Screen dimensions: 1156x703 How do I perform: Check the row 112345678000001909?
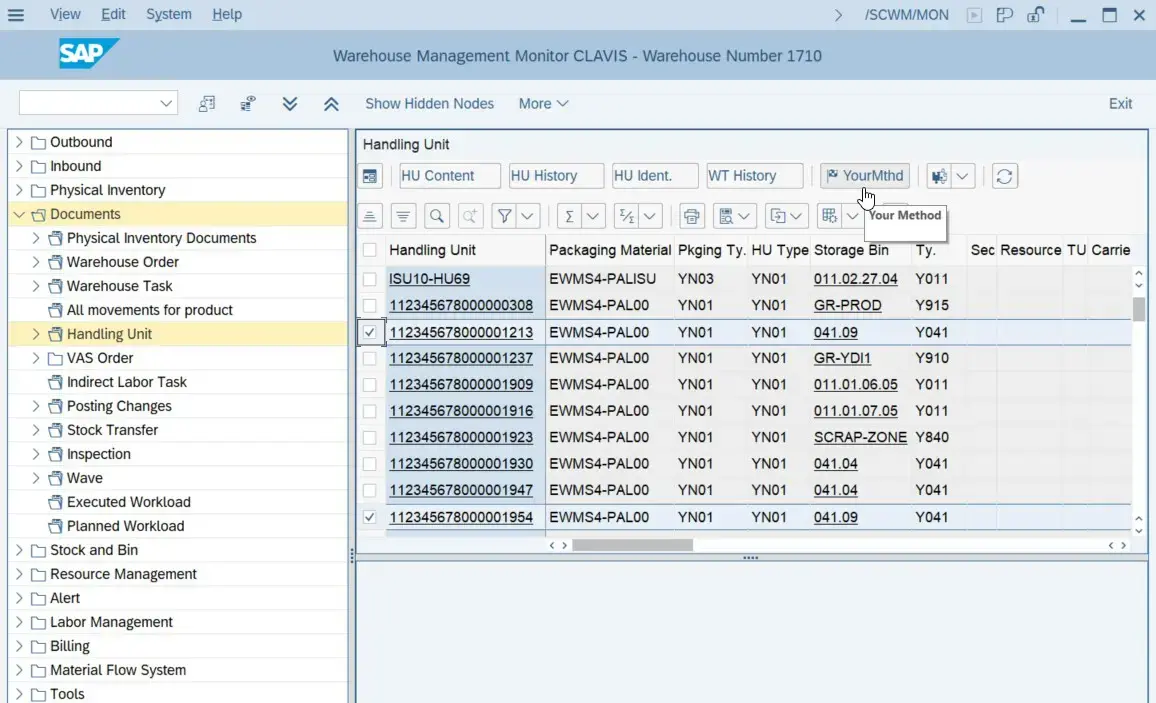pyautogui.click(x=369, y=385)
